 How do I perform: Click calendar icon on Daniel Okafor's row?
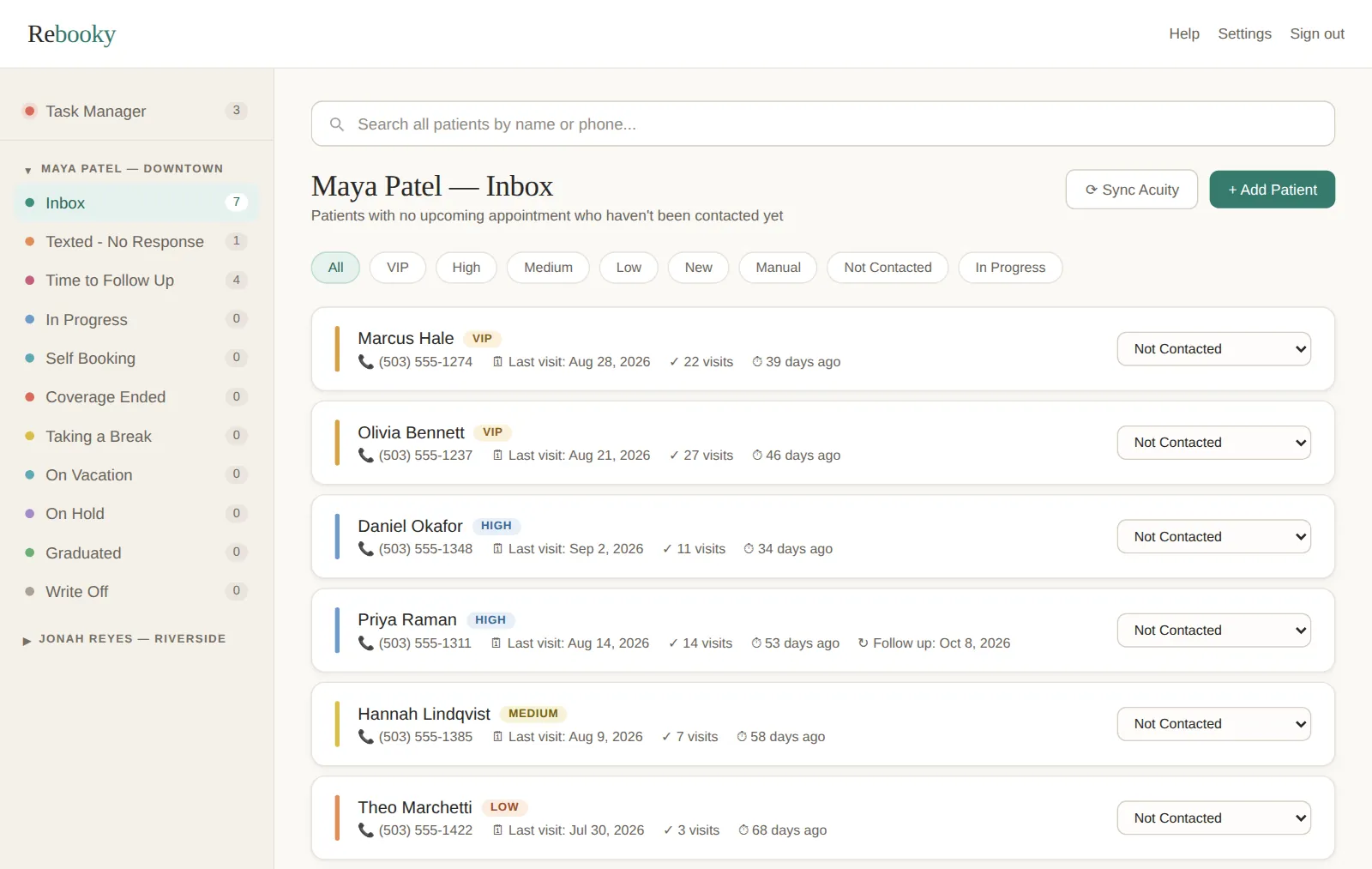pyautogui.click(x=497, y=549)
